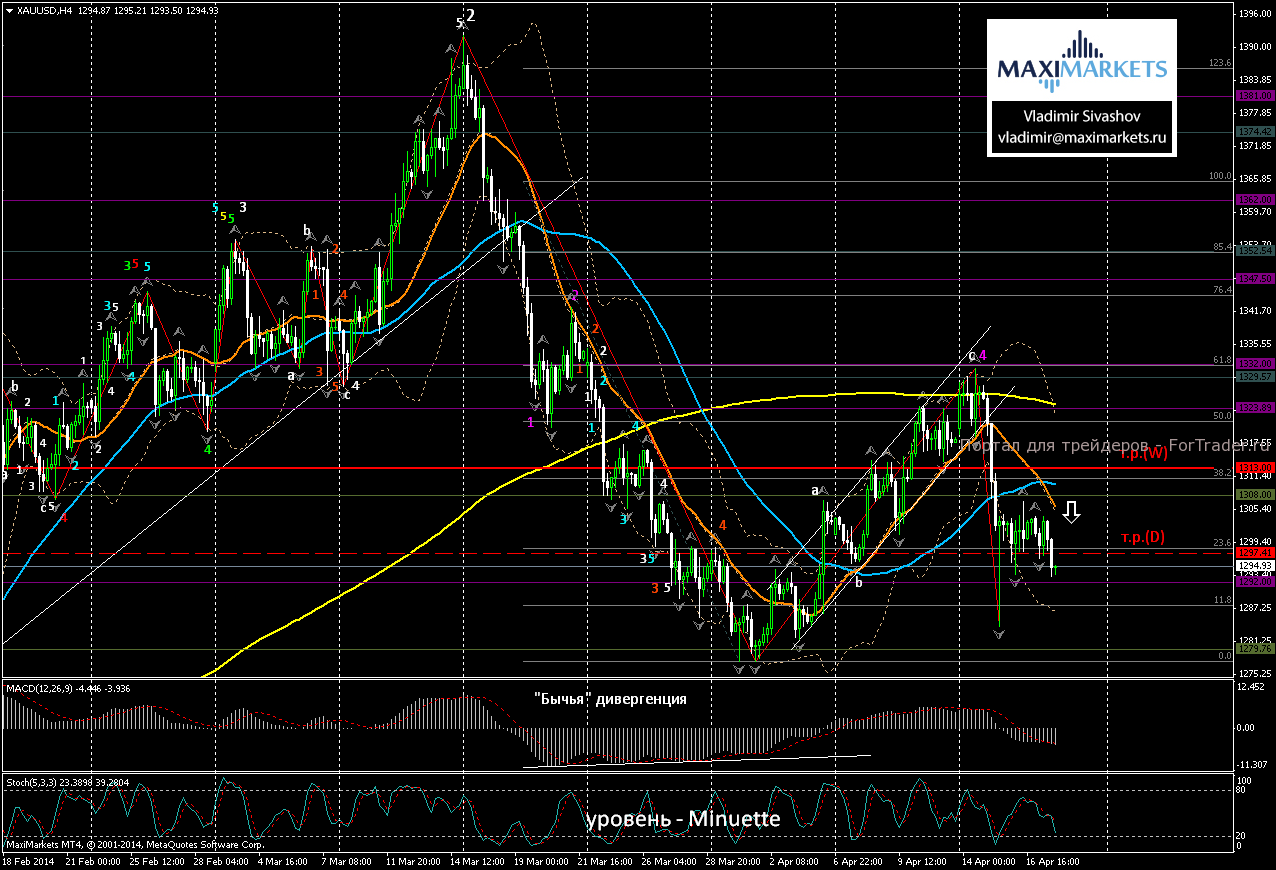
Task: Select the red 1313.00 price label
Action: 1254,467
